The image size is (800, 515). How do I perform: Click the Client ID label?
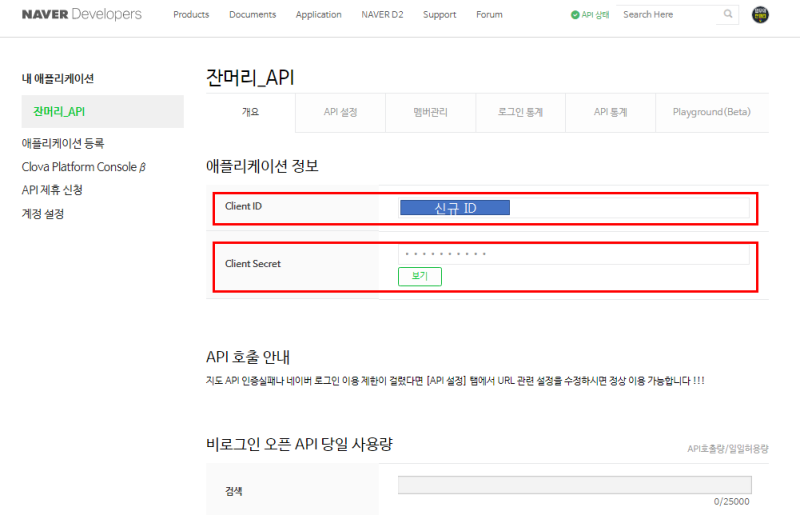tap(243, 206)
